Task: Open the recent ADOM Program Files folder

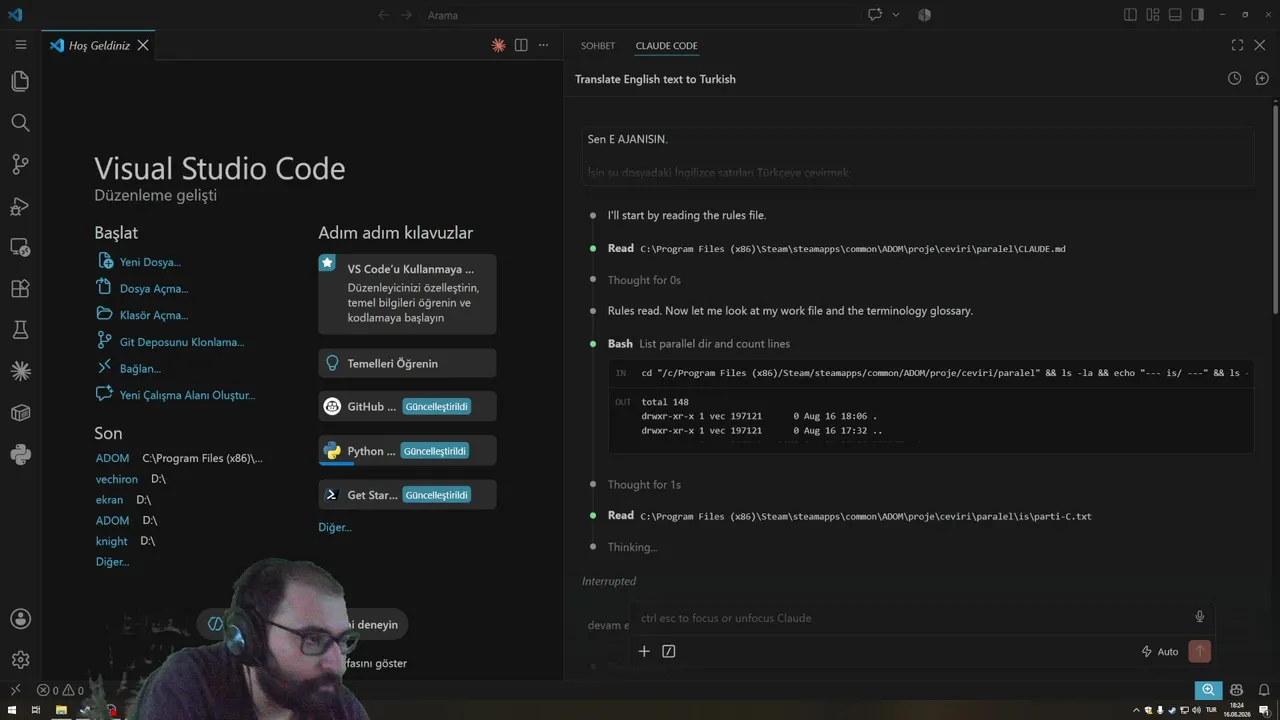Action: pos(112,458)
